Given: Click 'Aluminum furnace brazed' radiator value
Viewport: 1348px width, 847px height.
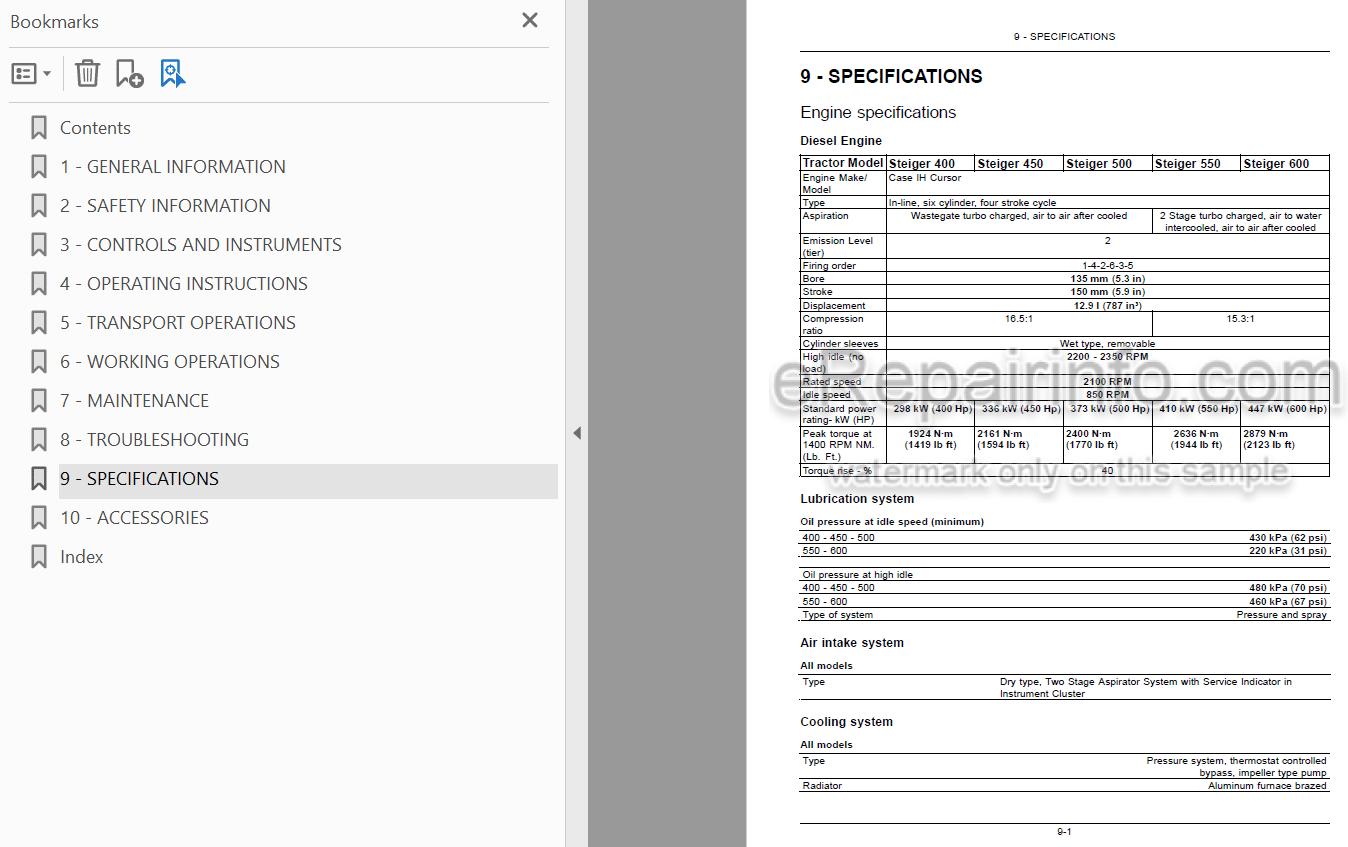Looking at the screenshot, I should click(1267, 786).
